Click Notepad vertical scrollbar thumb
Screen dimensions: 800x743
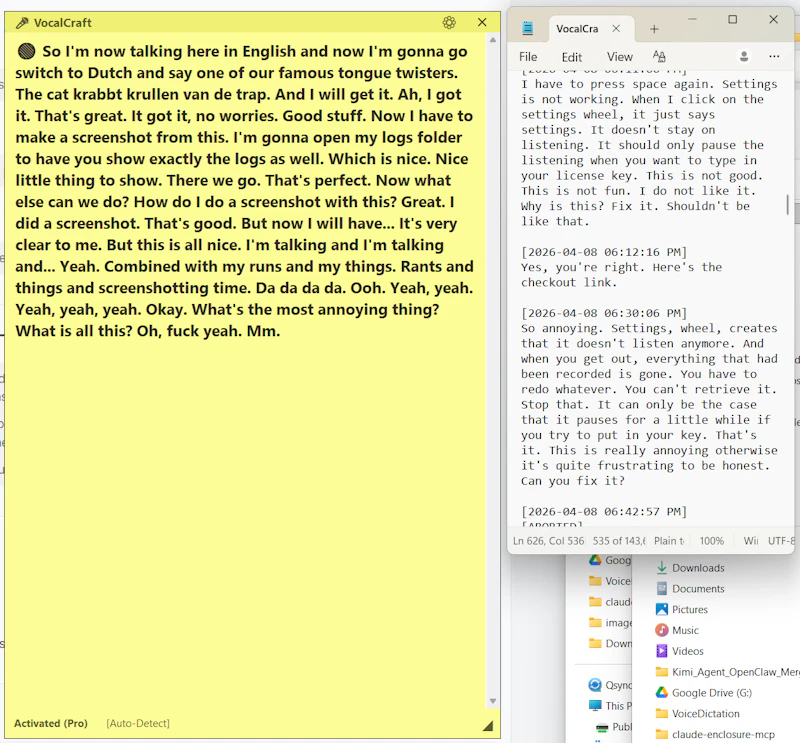pos(788,204)
